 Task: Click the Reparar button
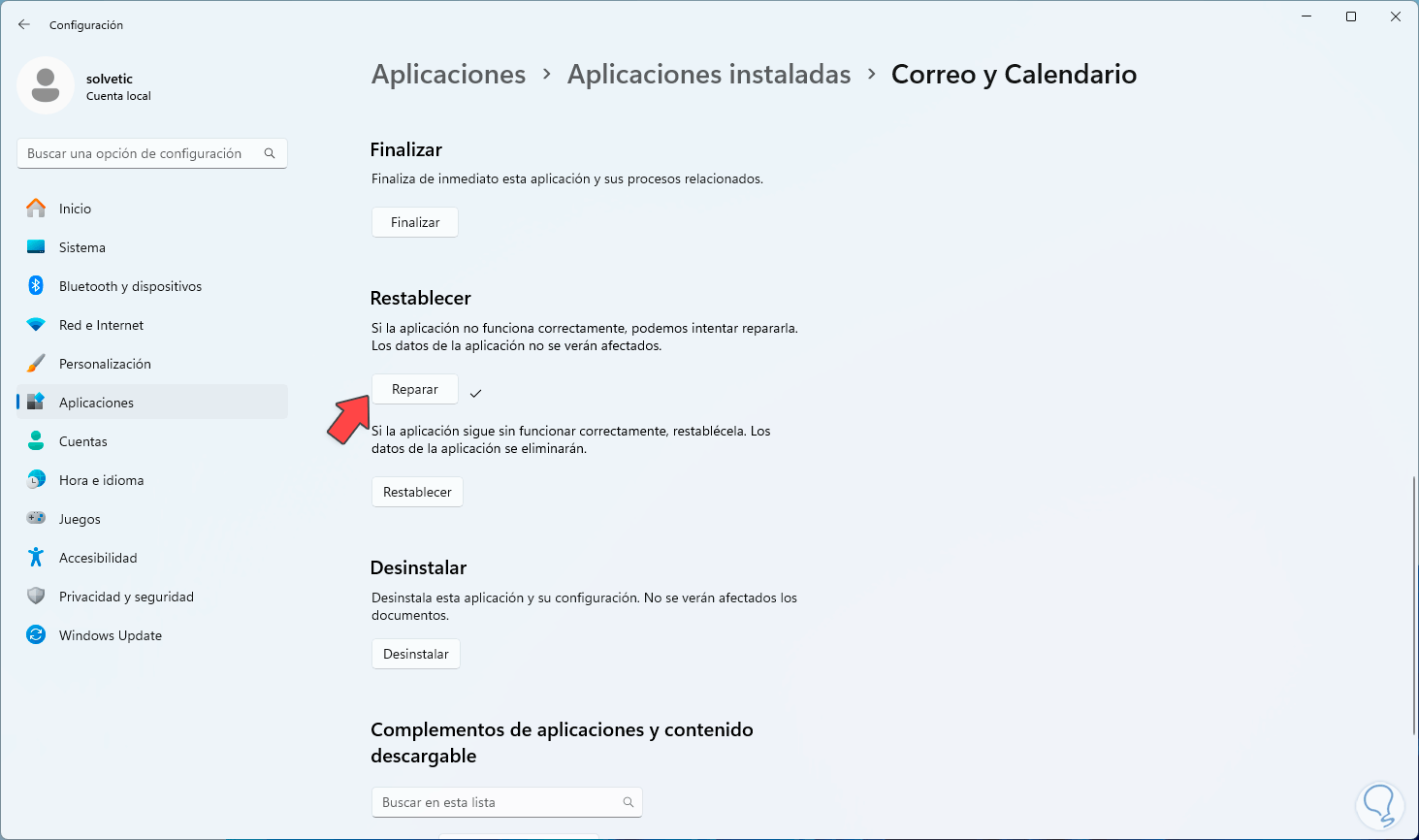point(415,389)
